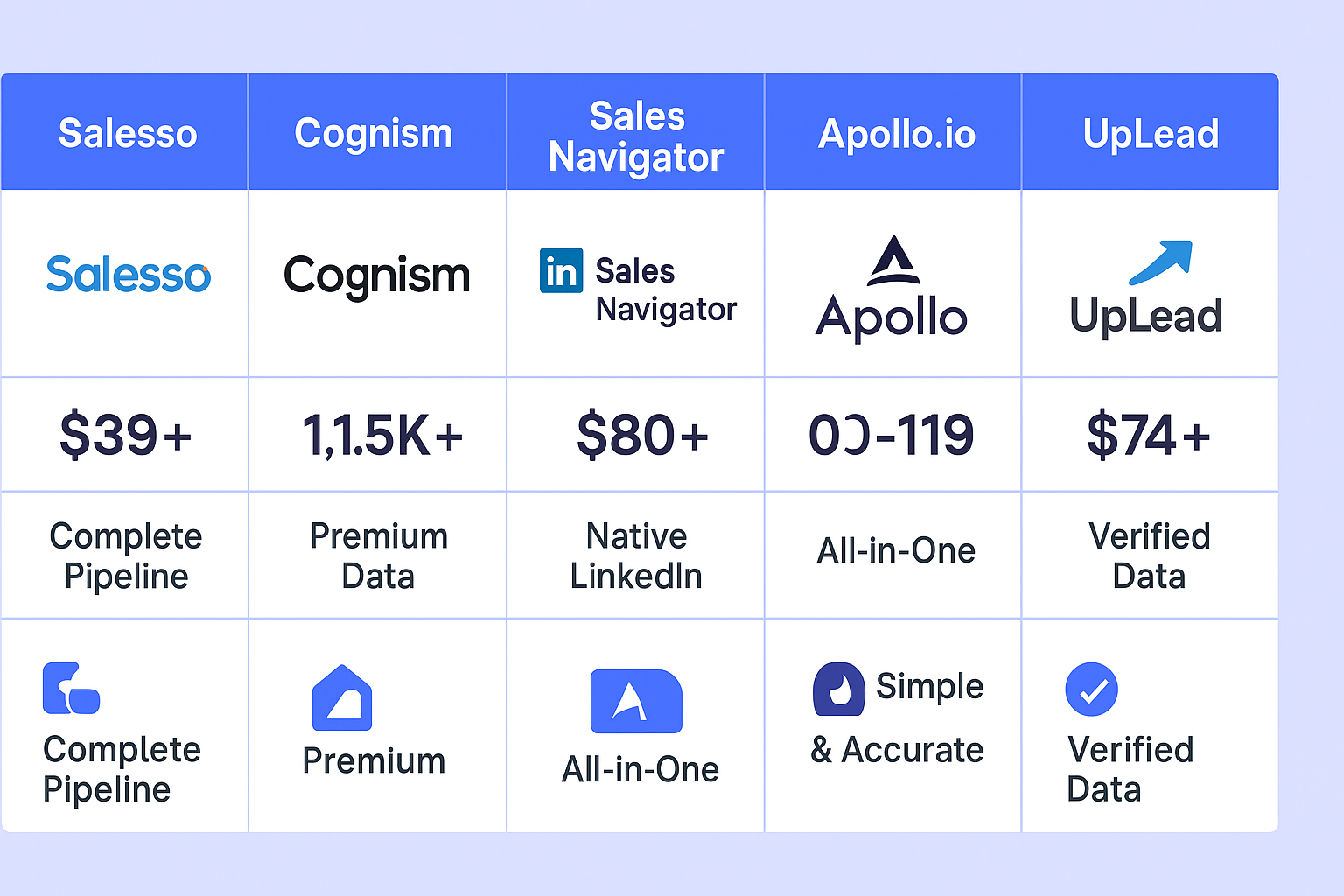1344x896 pixels.
Task: Click the Apollo triangle logo icon
Action: [x=893, y=261]
